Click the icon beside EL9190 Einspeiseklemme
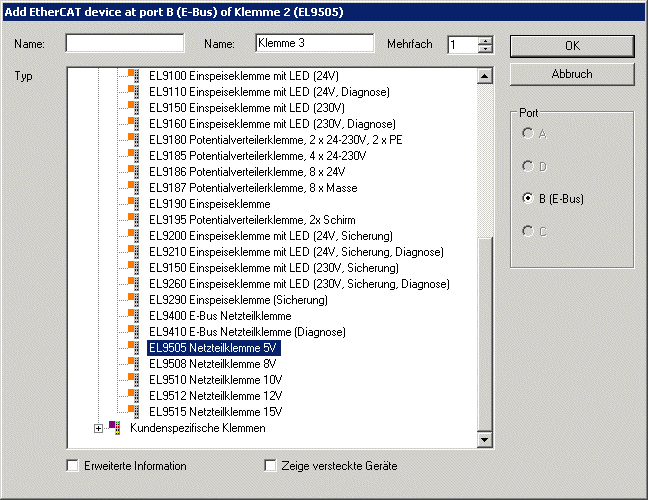 pyautogui.click(x=133, y=204)
